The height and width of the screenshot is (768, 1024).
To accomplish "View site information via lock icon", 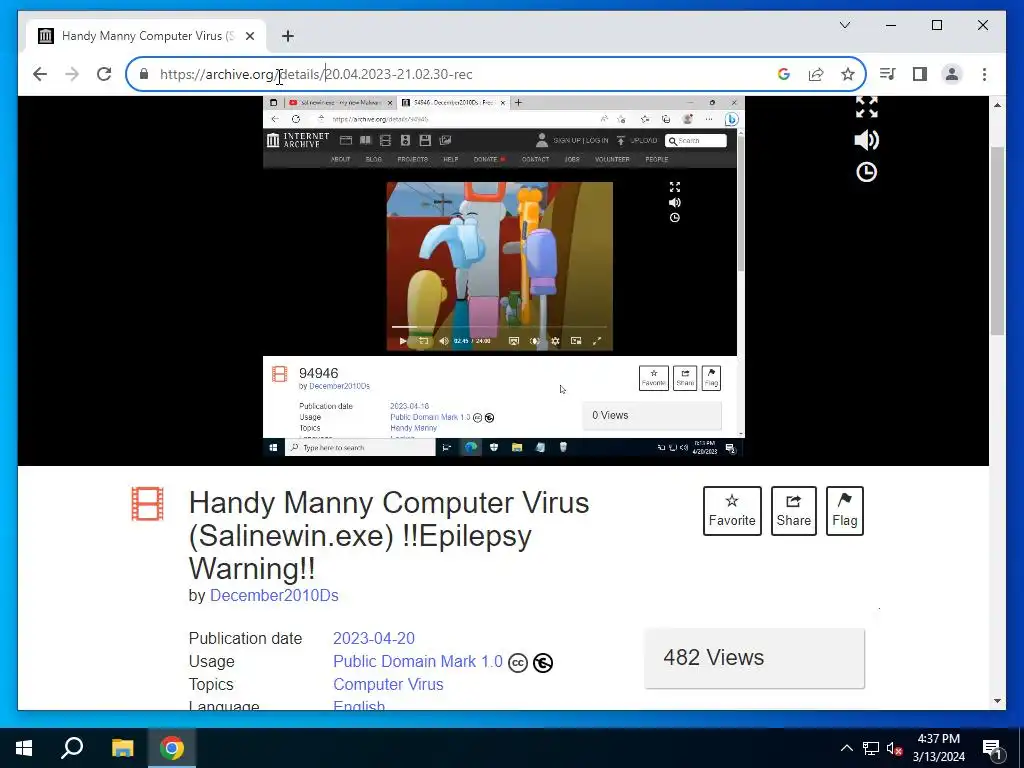I will (144, 74).
